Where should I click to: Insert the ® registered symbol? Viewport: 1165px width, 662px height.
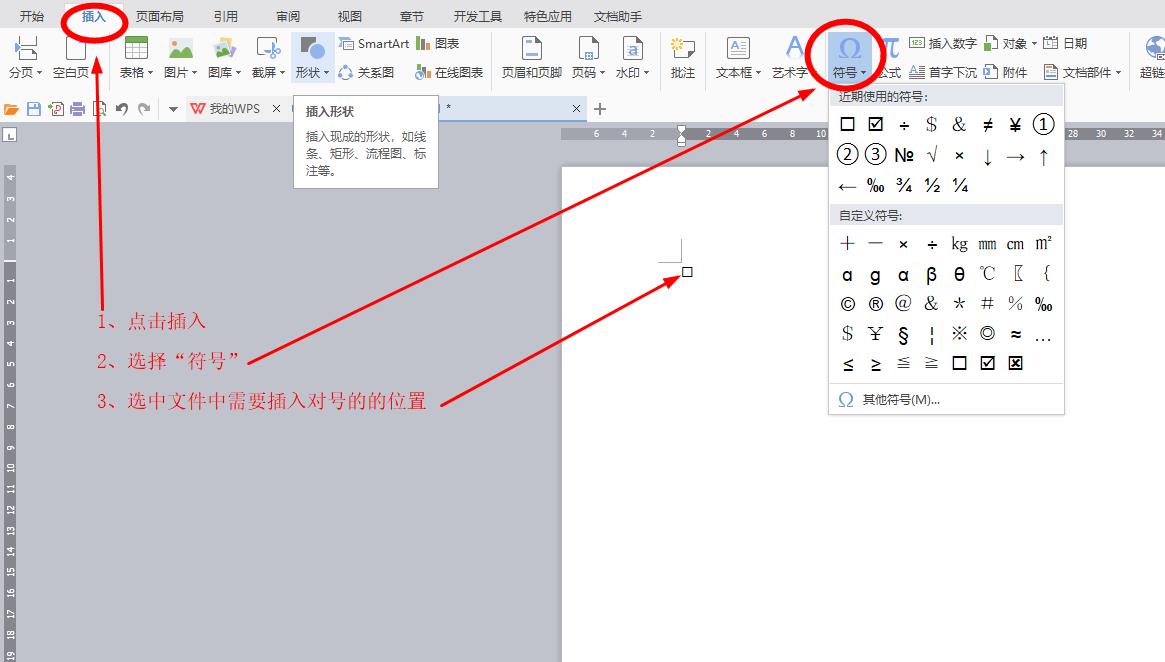pyautogui.click(x=875, y=304)
